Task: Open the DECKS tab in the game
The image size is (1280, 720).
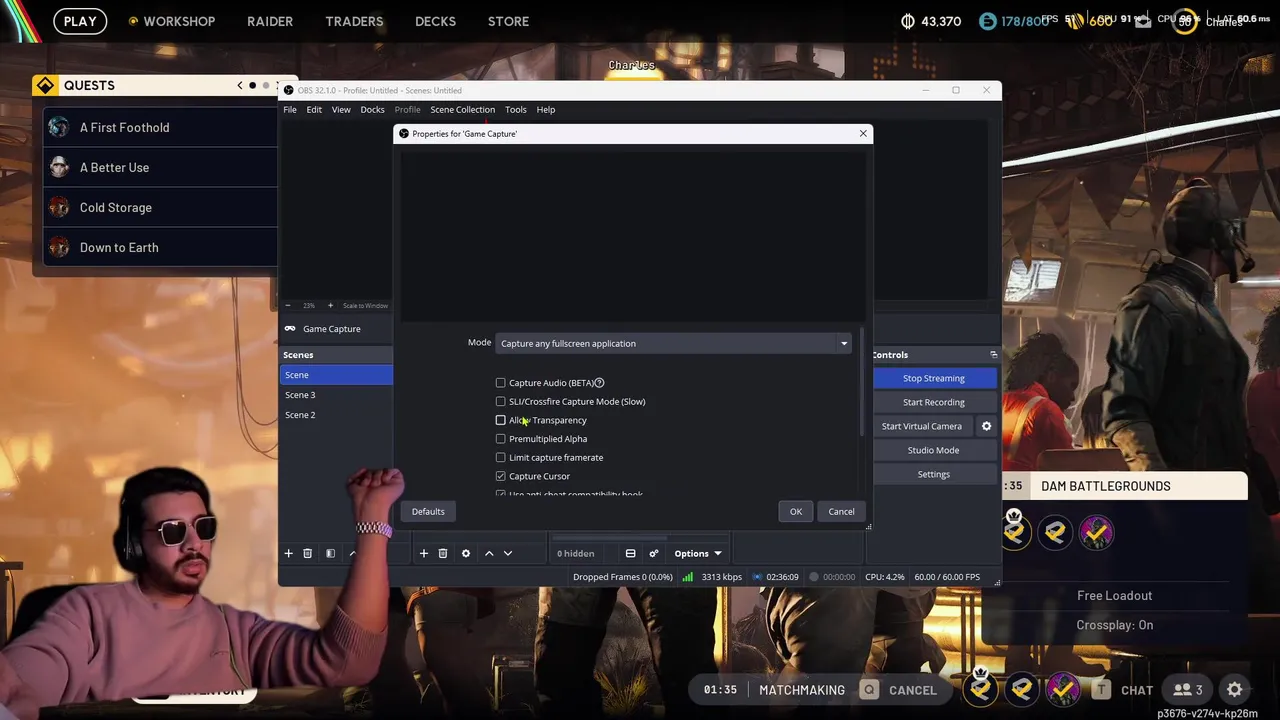Action: [435, 21]
